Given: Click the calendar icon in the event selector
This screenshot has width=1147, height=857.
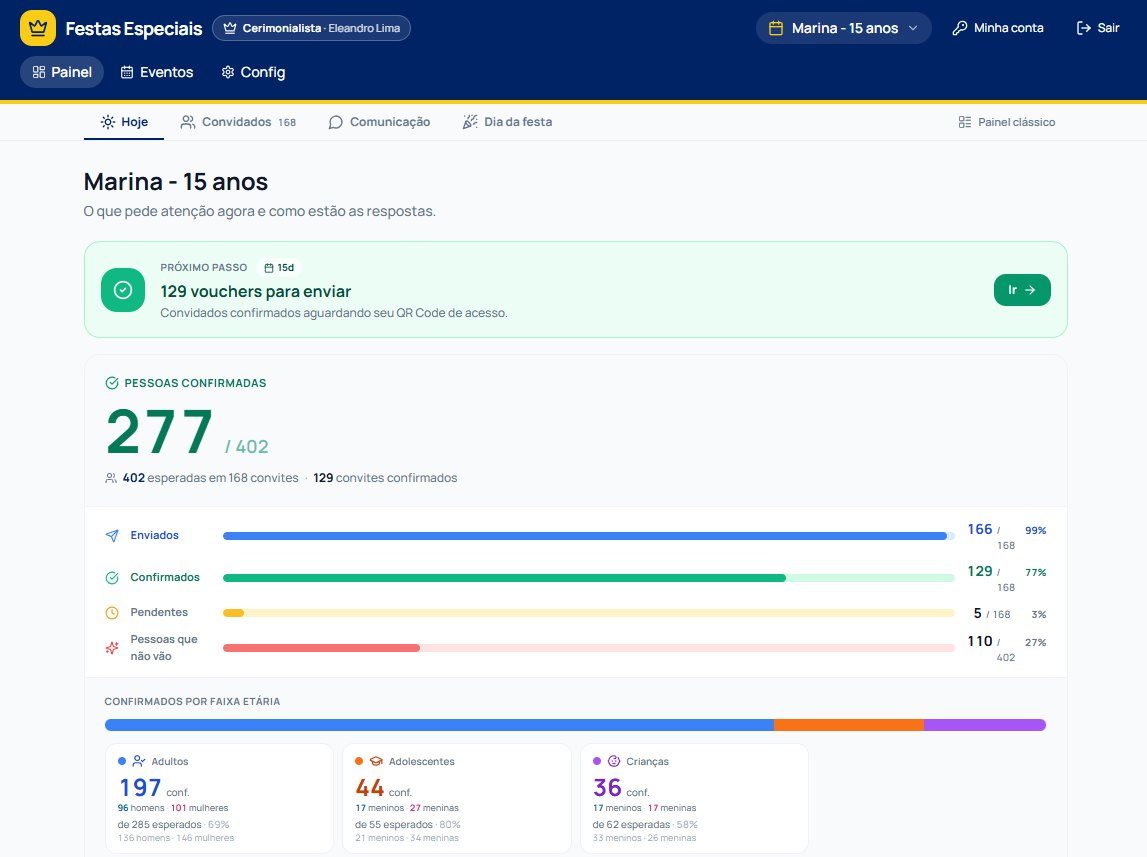Looking at the screenshot, I should pos(776,29).
